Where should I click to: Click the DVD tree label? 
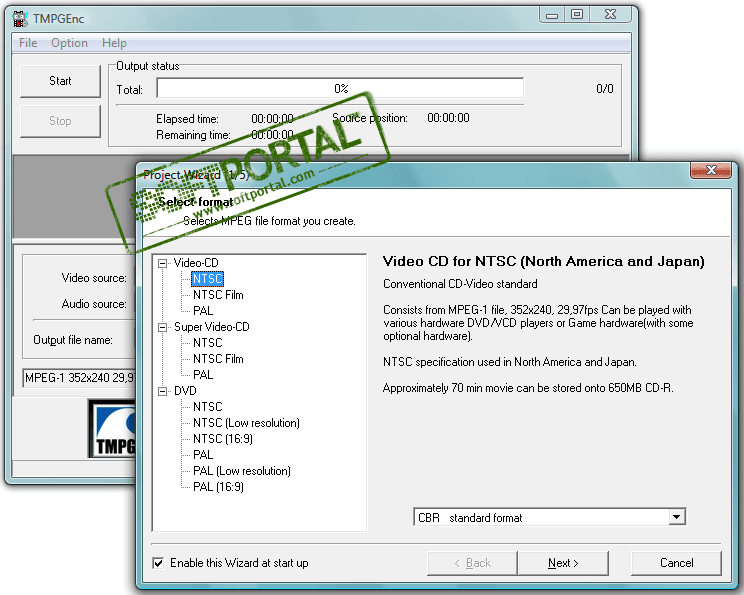(185, 391)
